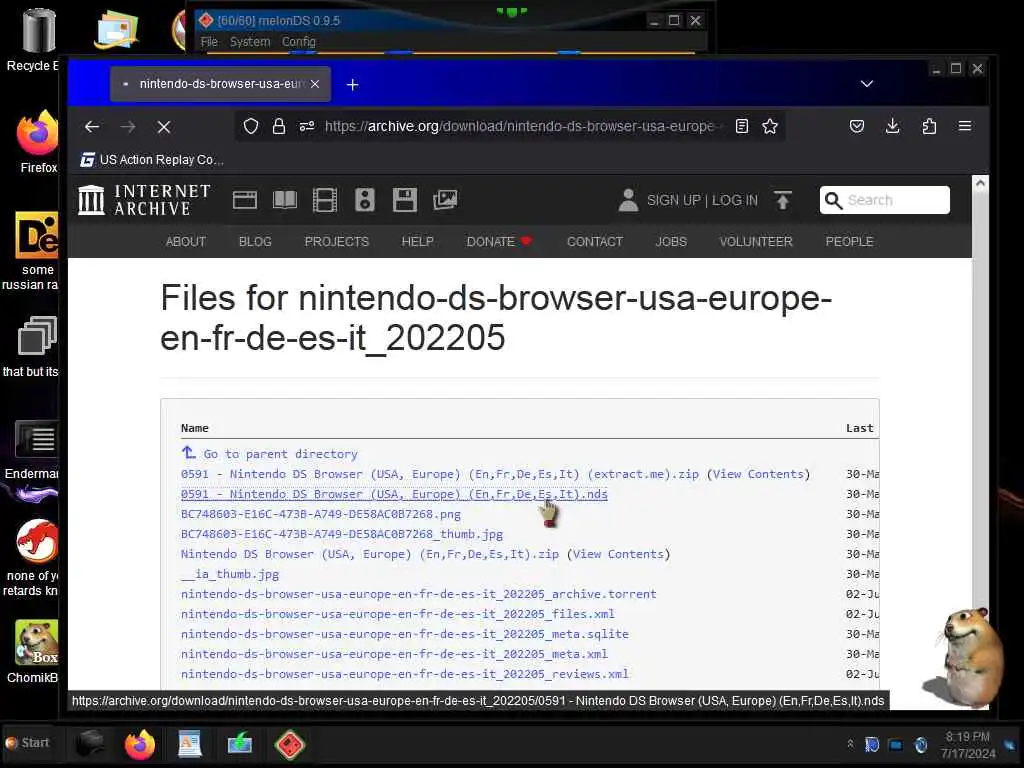Open the Firefox hamburger menu
The image size is (1024, 768).
click(x=965, y=126)
